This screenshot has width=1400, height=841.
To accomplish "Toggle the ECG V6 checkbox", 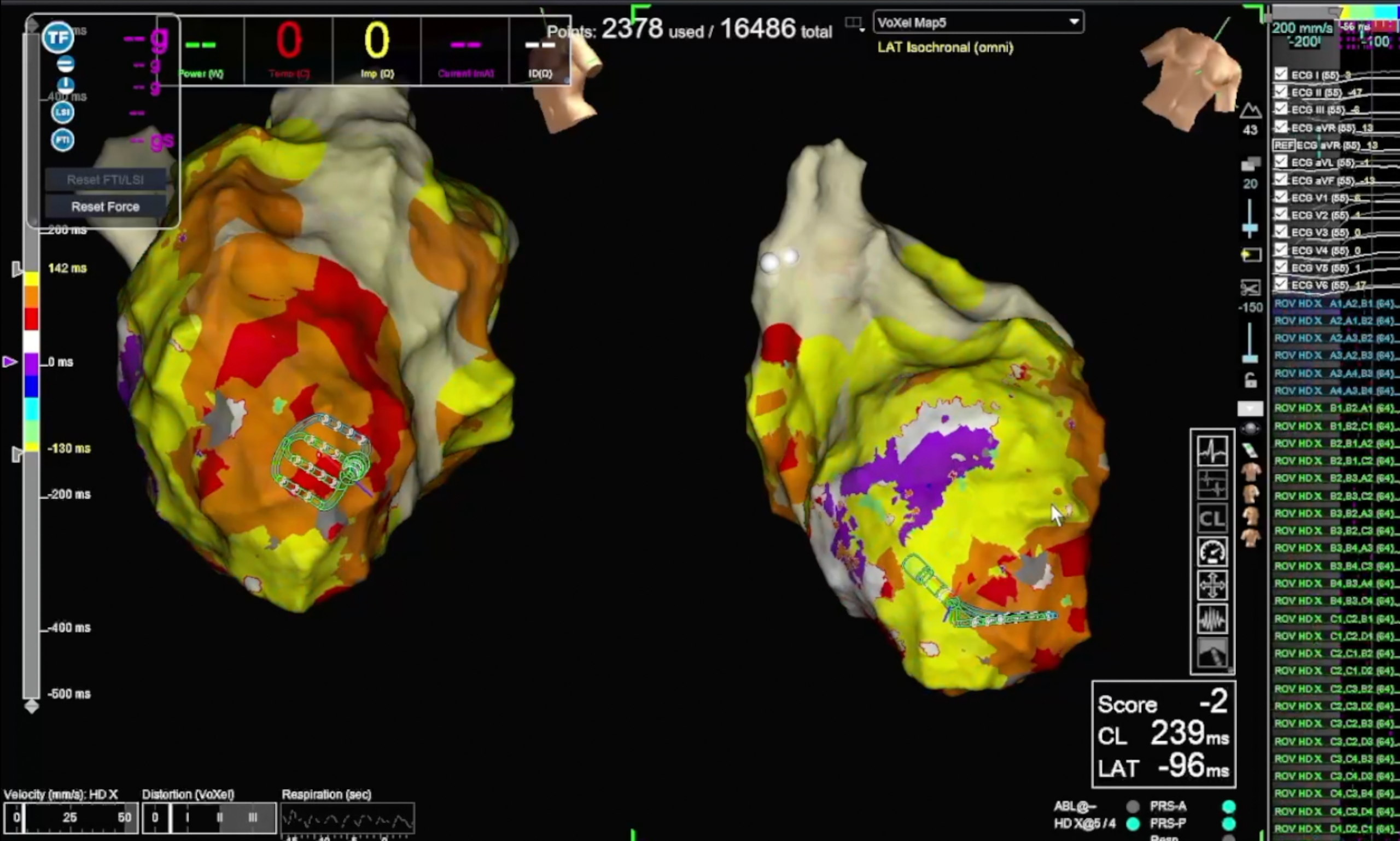I will pyautogui.click(x=1281, y=284).
